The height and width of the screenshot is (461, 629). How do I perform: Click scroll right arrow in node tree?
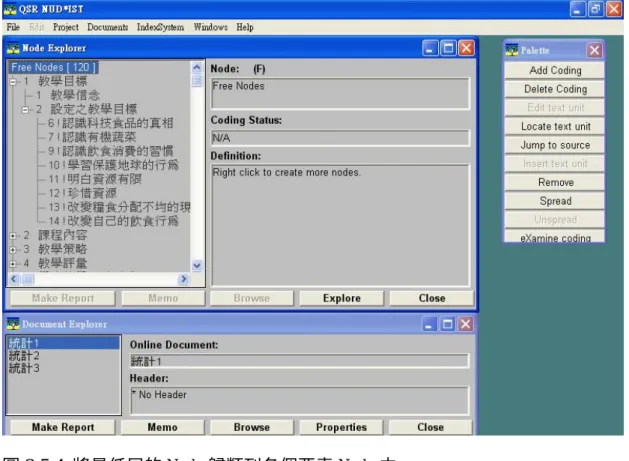[x=183, y=279]
